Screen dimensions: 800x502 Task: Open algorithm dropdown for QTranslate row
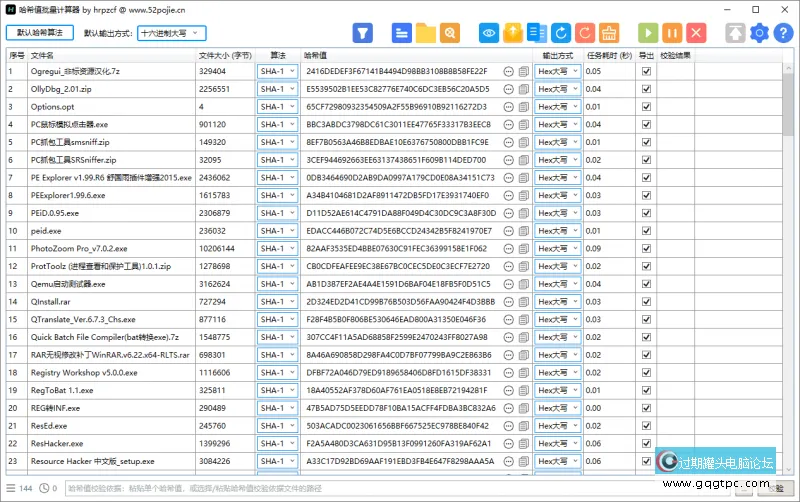tap(277, 319)
